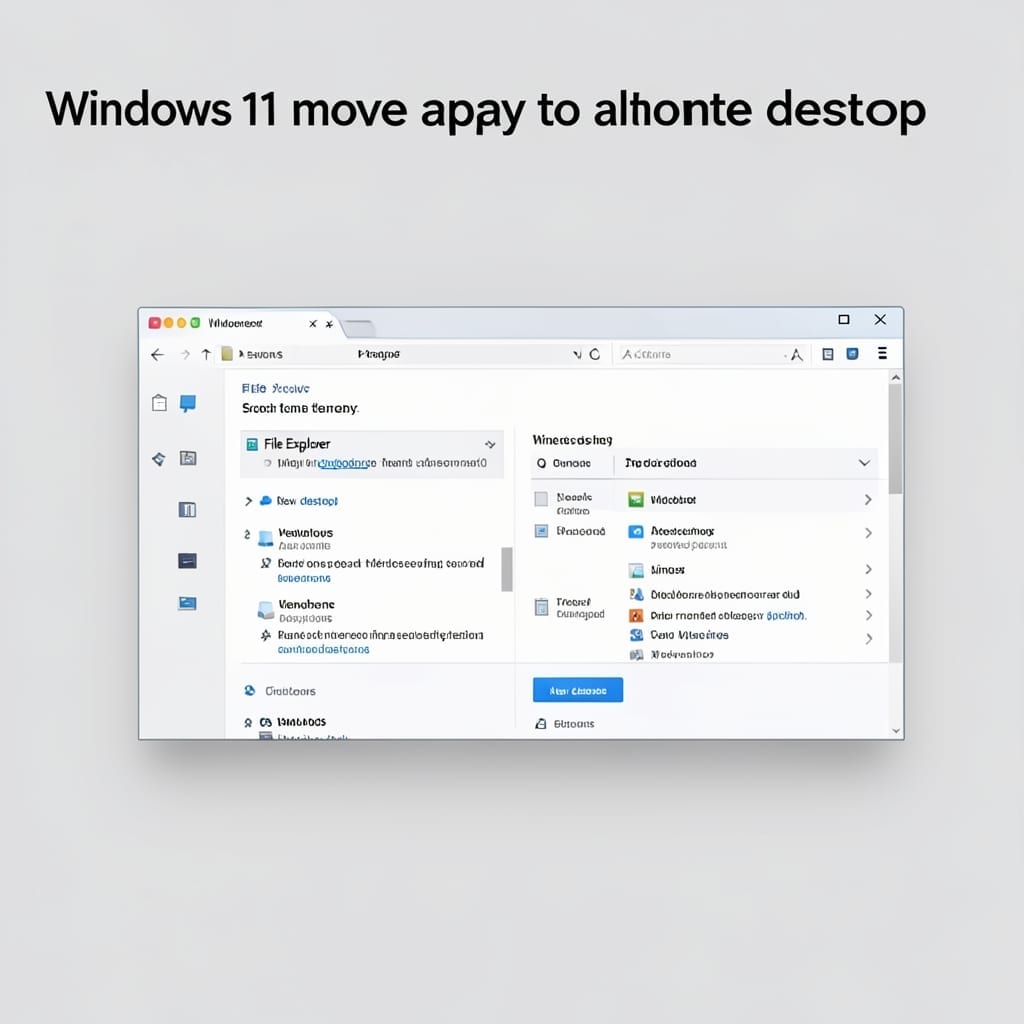Click the green Vidoobrot app icon
Screen dimensions: 1024x1024
(635, 500)
